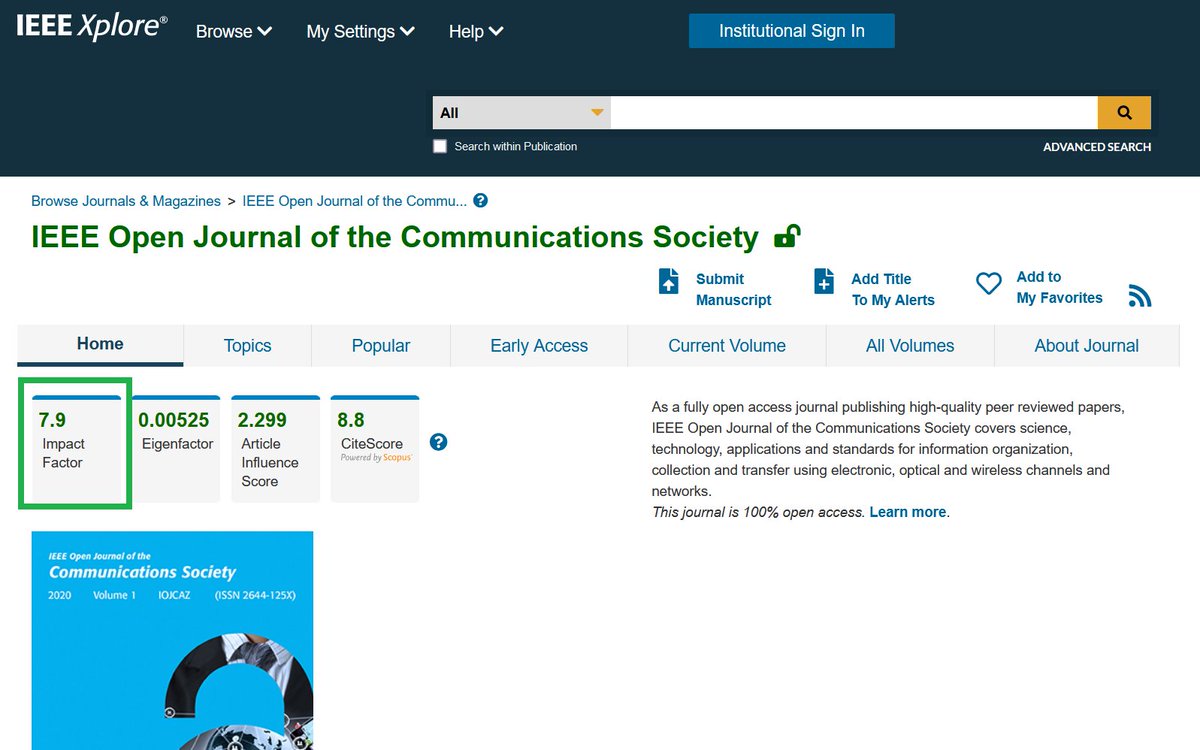
Task: Open the About Journal tab
Action: point(1087,346)
